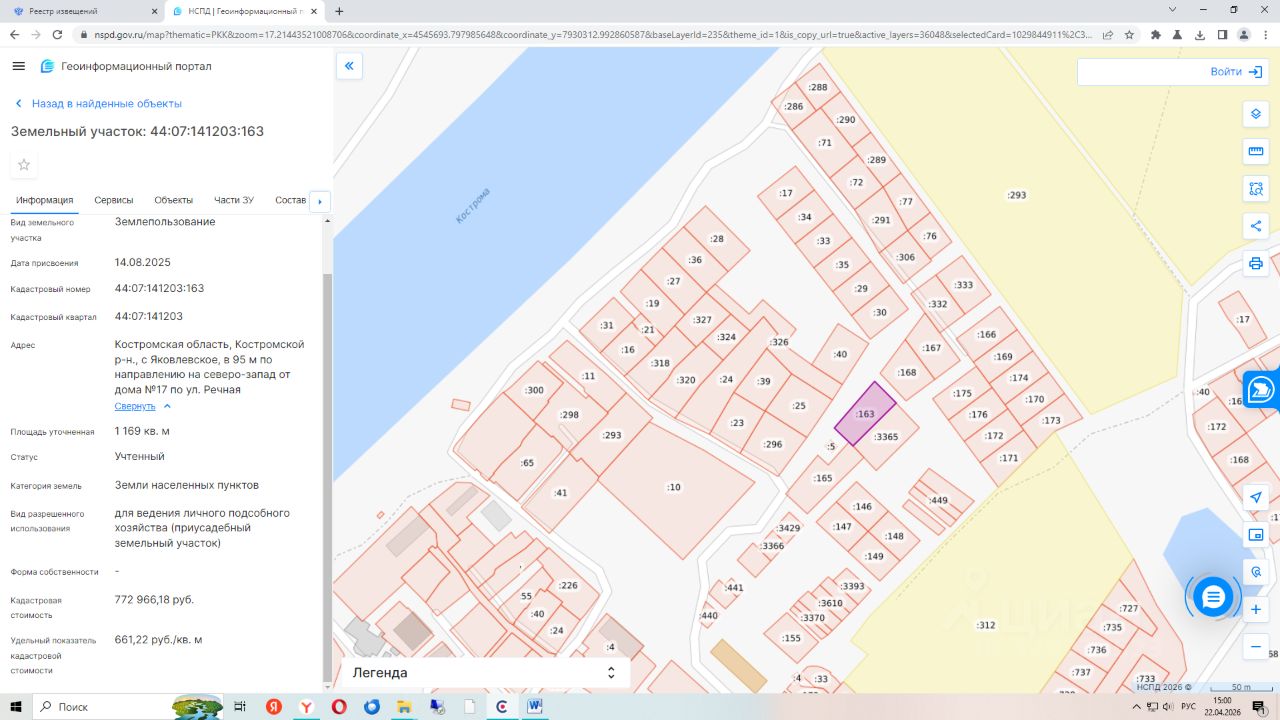Share this page from the address bar
The height and width of the screenshot is (720, 1280).
(1108, 34)
